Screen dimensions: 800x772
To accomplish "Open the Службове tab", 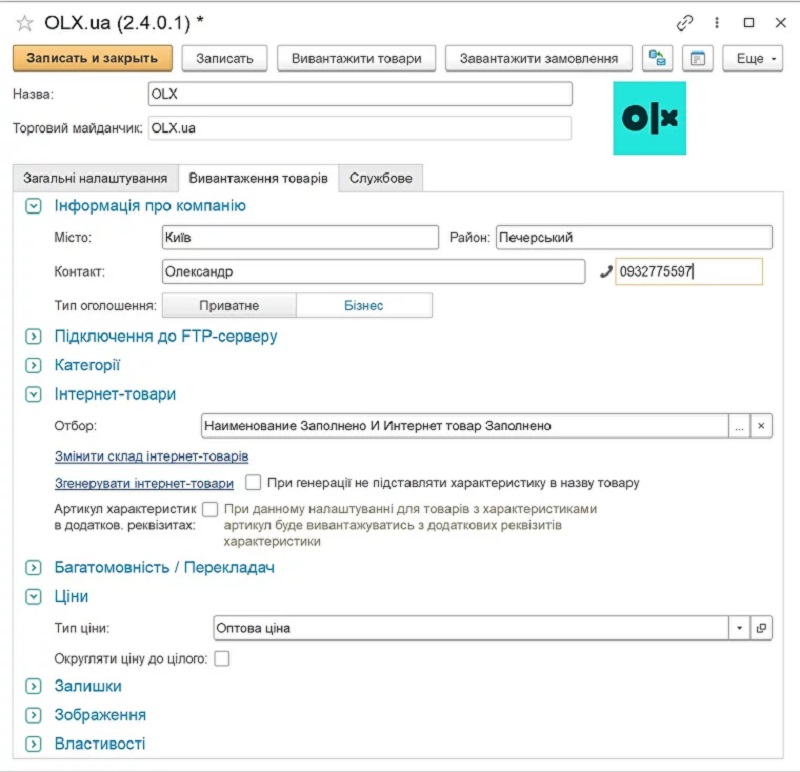I will (381, 179).
